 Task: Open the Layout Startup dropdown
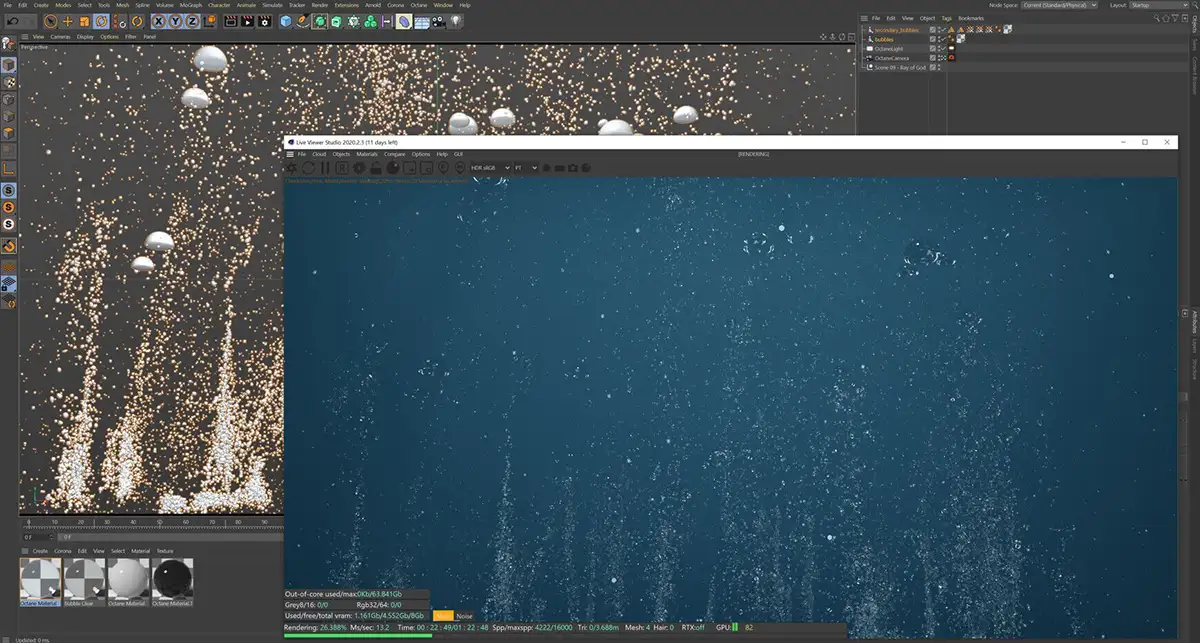pyautogui.click(x=1158, y=5)
